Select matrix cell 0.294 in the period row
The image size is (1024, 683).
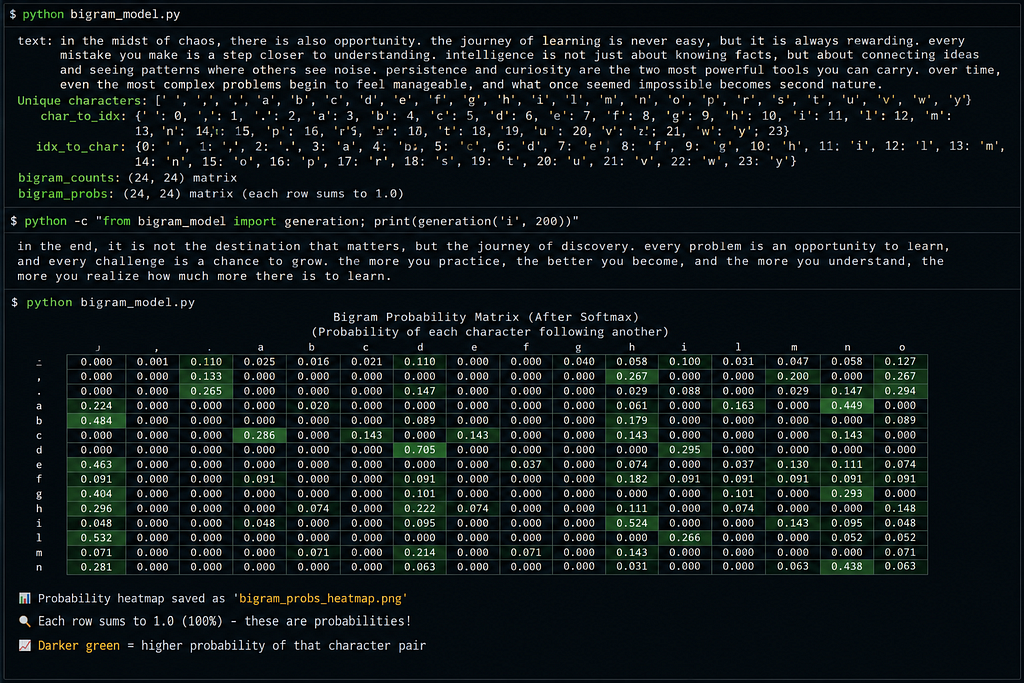[901, 391]
